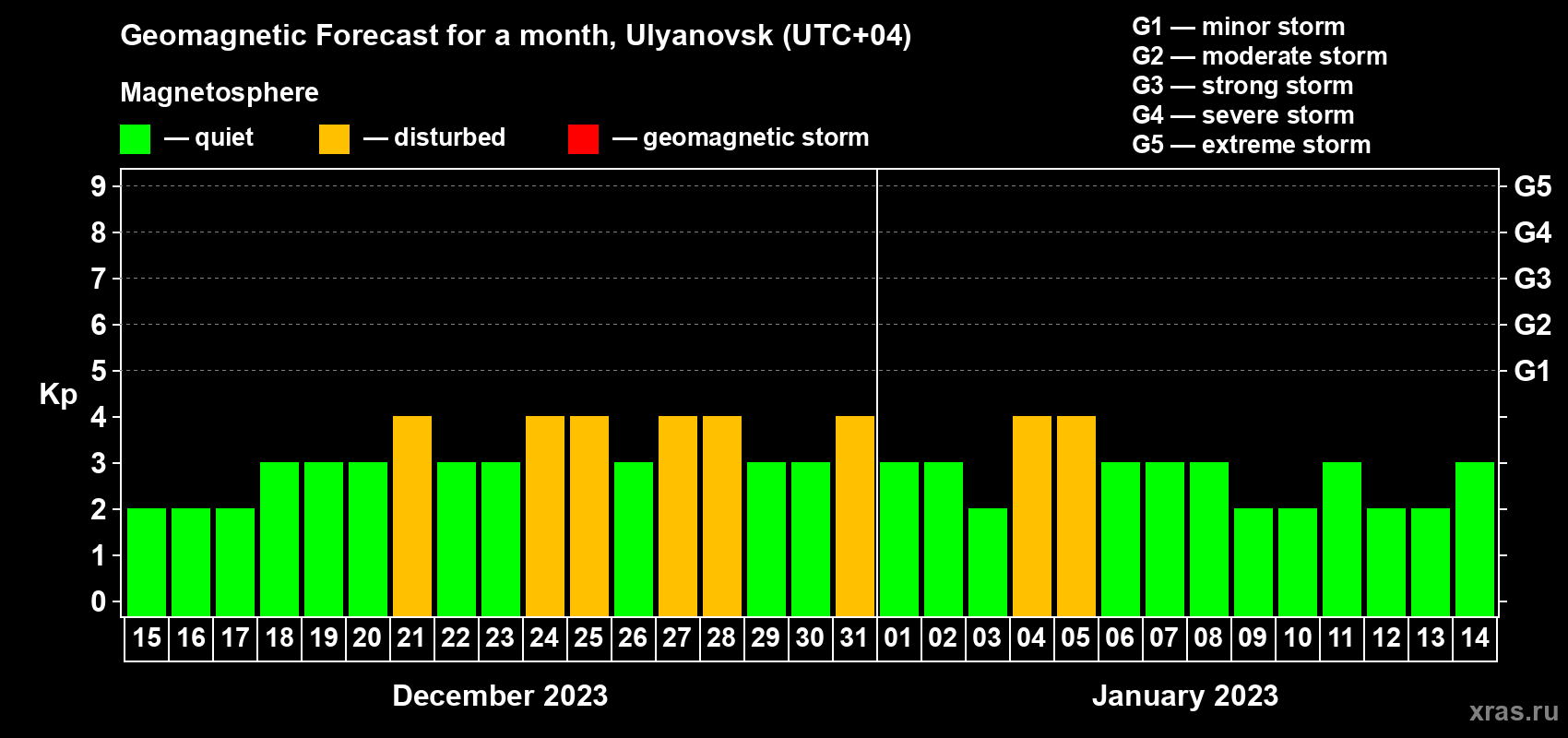Click the Kp axis label

click(58, 395)
